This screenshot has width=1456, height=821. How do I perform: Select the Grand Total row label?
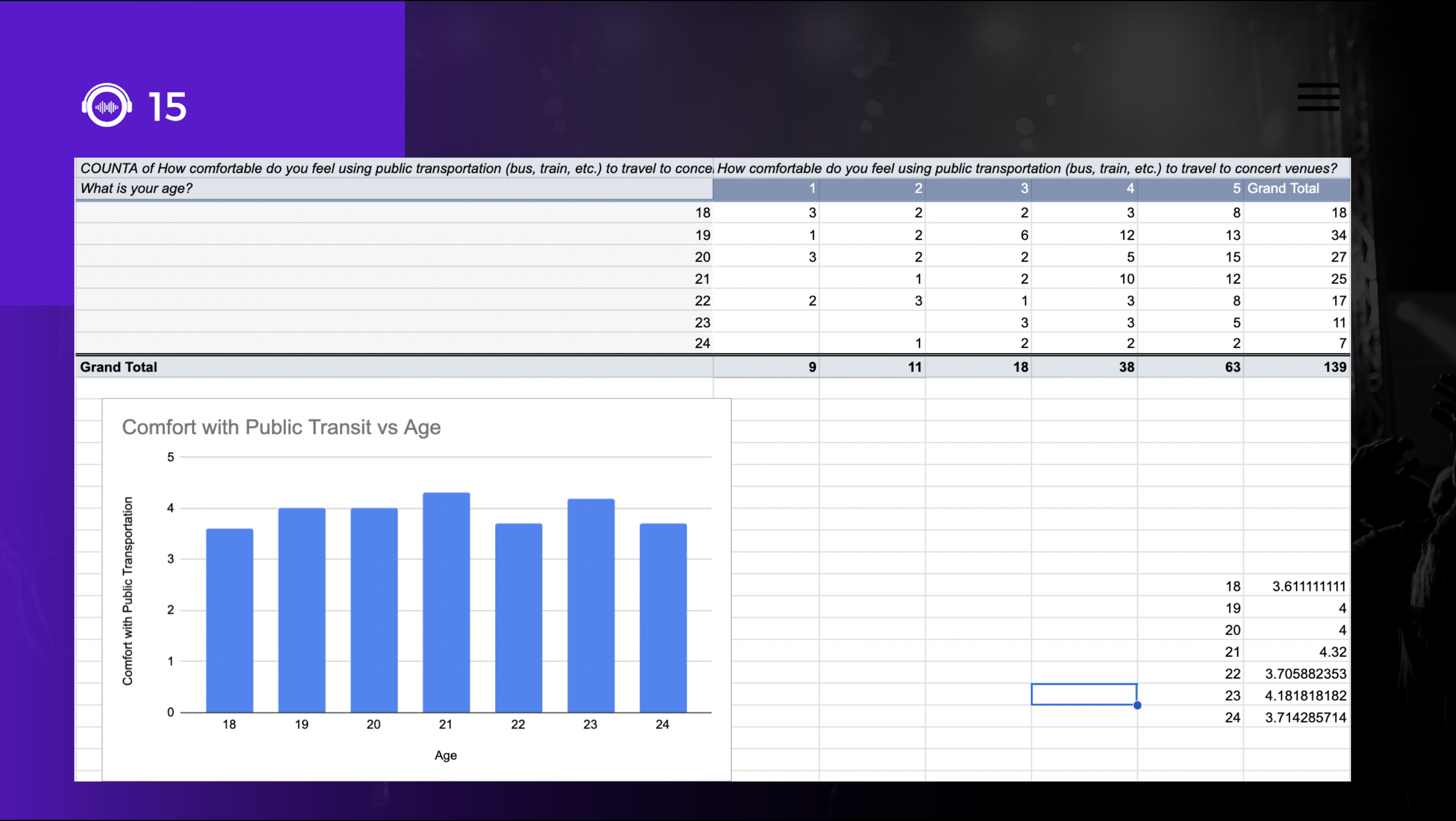119,367
